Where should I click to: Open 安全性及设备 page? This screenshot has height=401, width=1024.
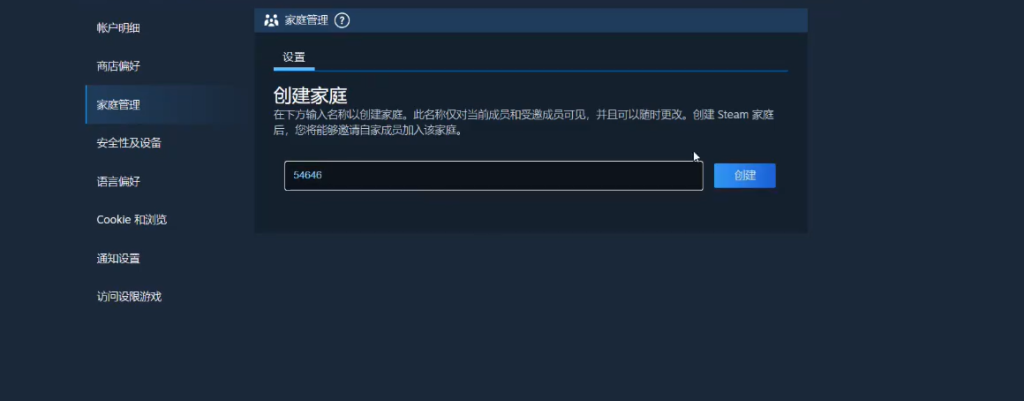coord(129,143)
